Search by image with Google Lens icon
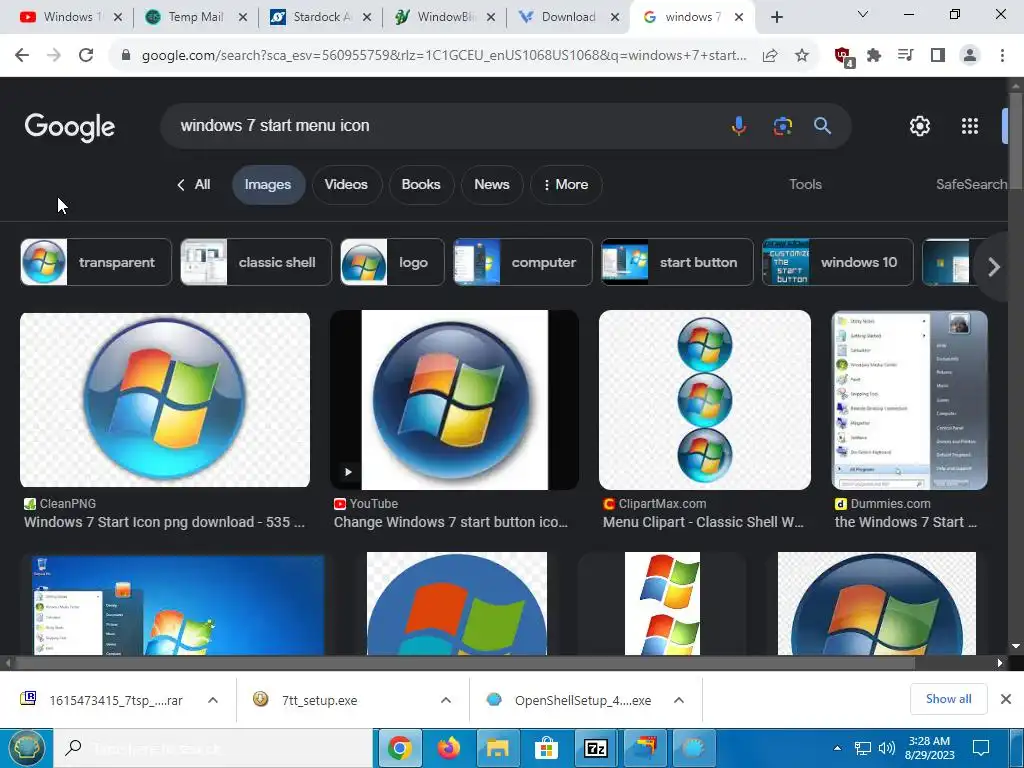Screen dimensions: 1024x768 coord(782,125)
